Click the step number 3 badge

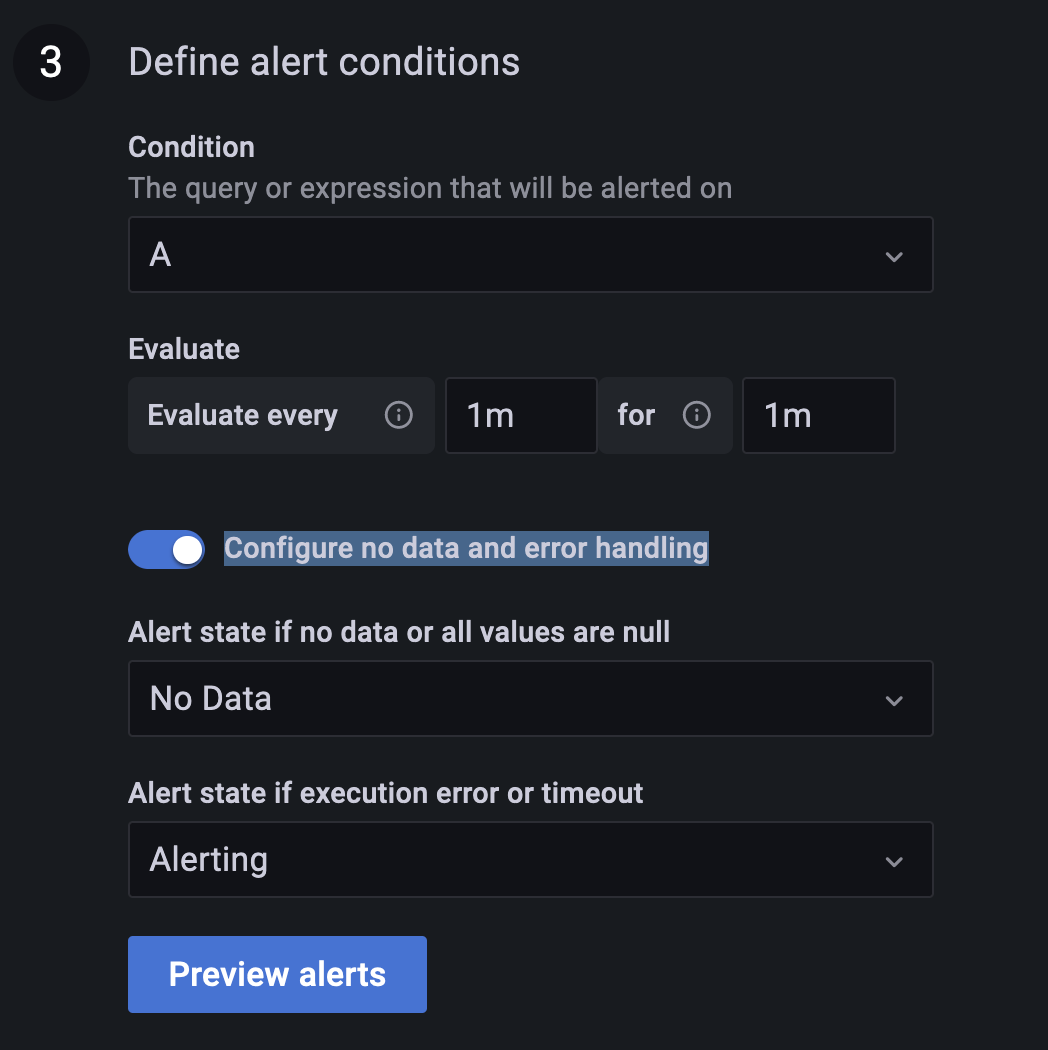coord(51,62)
